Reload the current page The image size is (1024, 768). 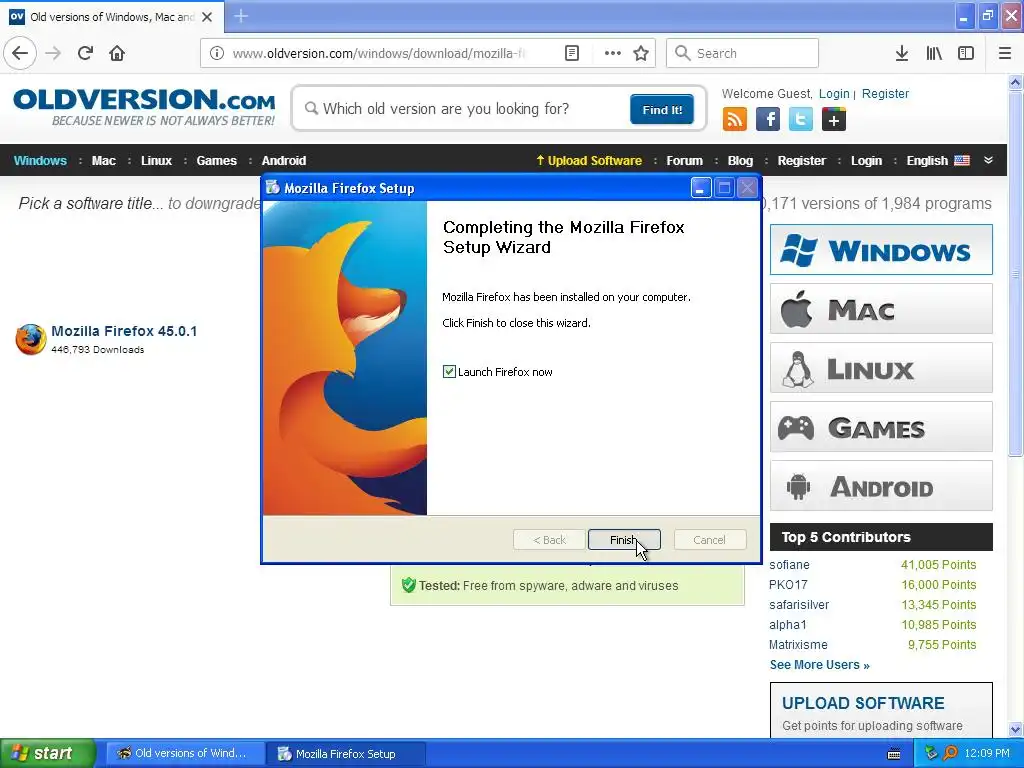click(86, 53)
